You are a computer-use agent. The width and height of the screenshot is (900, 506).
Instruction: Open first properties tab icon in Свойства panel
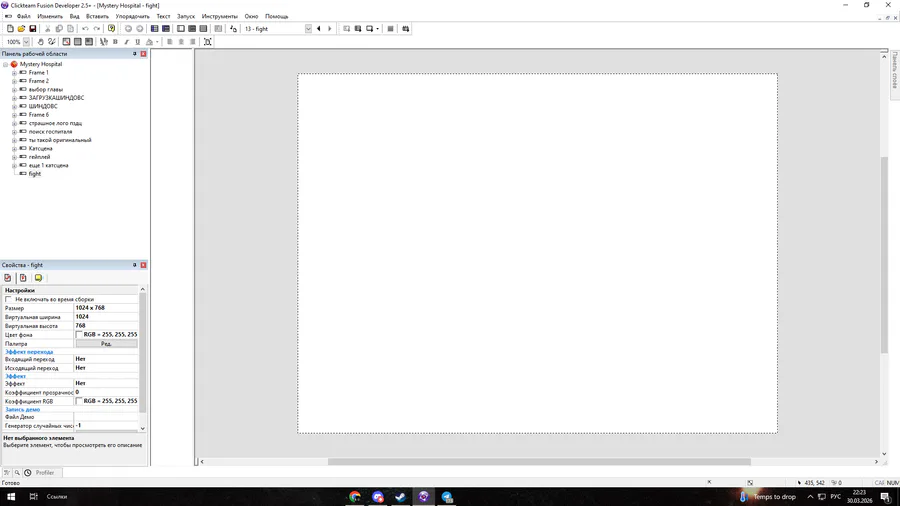click(x=7, y=278)
